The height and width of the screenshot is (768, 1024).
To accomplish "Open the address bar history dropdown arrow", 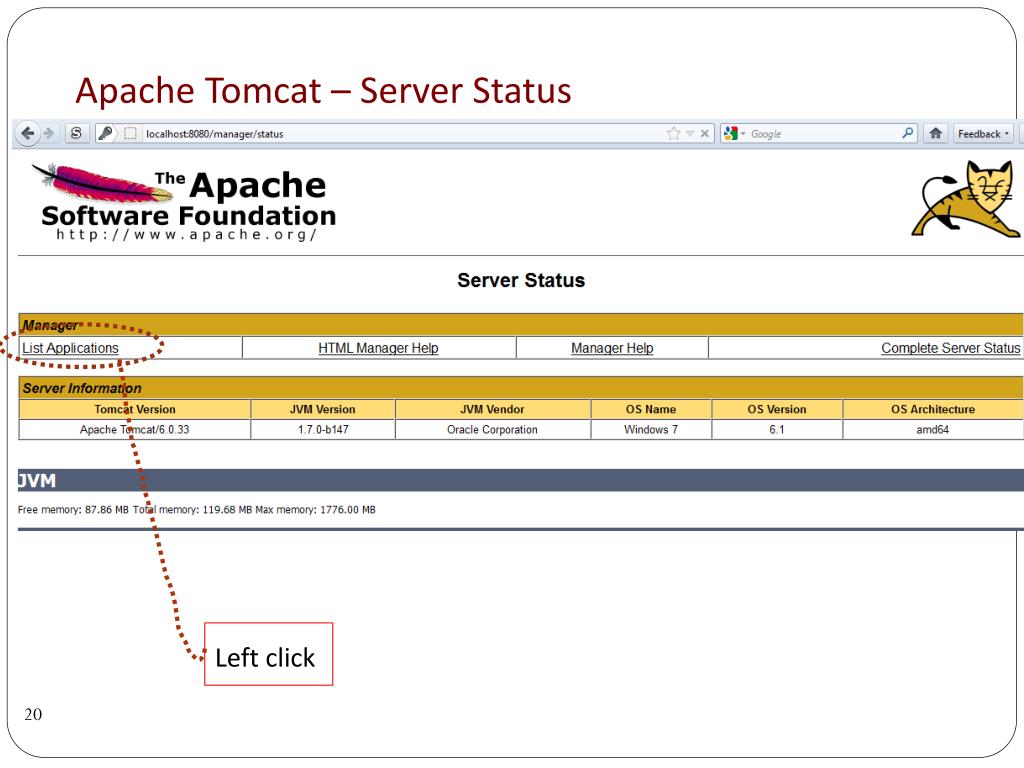I will click(690, 133).
